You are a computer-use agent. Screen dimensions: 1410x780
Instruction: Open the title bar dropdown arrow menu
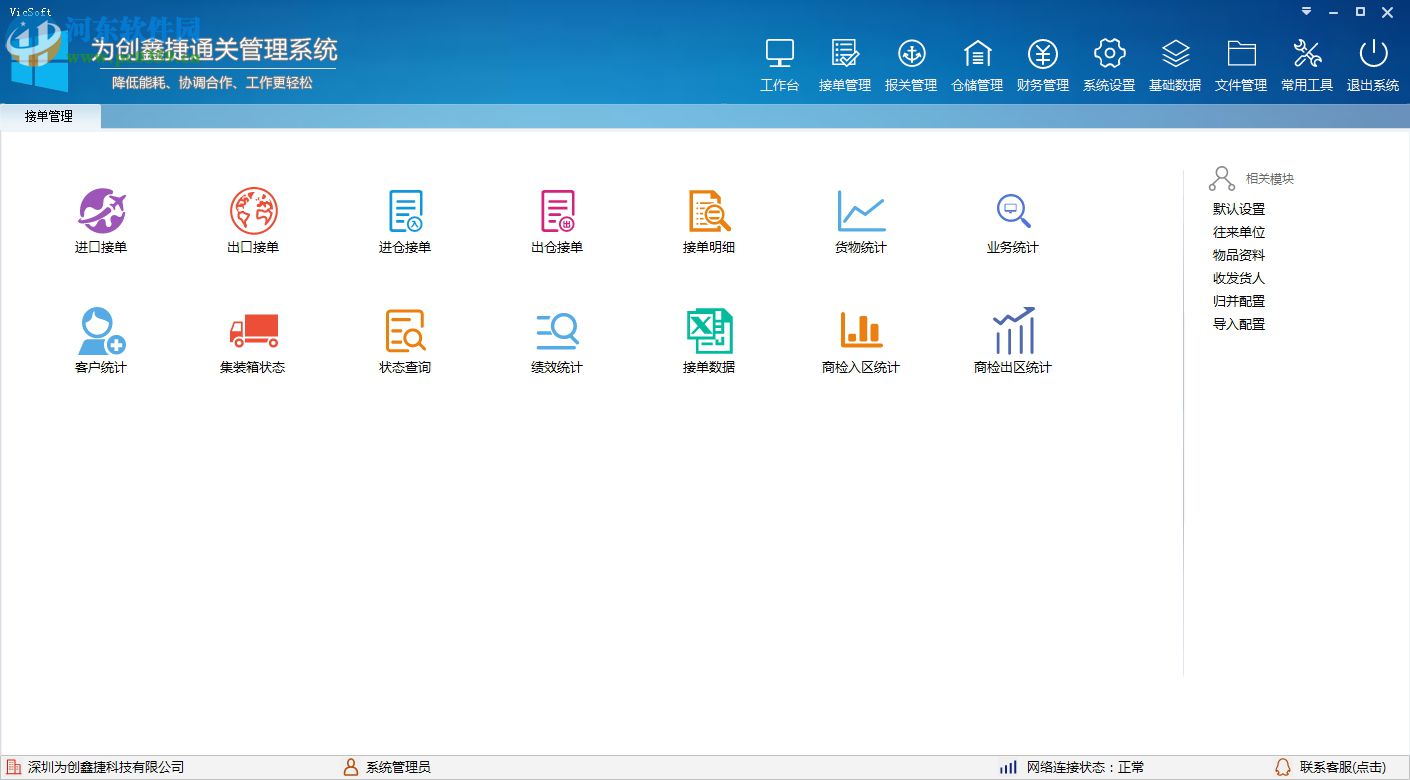tap(1307, 12)
